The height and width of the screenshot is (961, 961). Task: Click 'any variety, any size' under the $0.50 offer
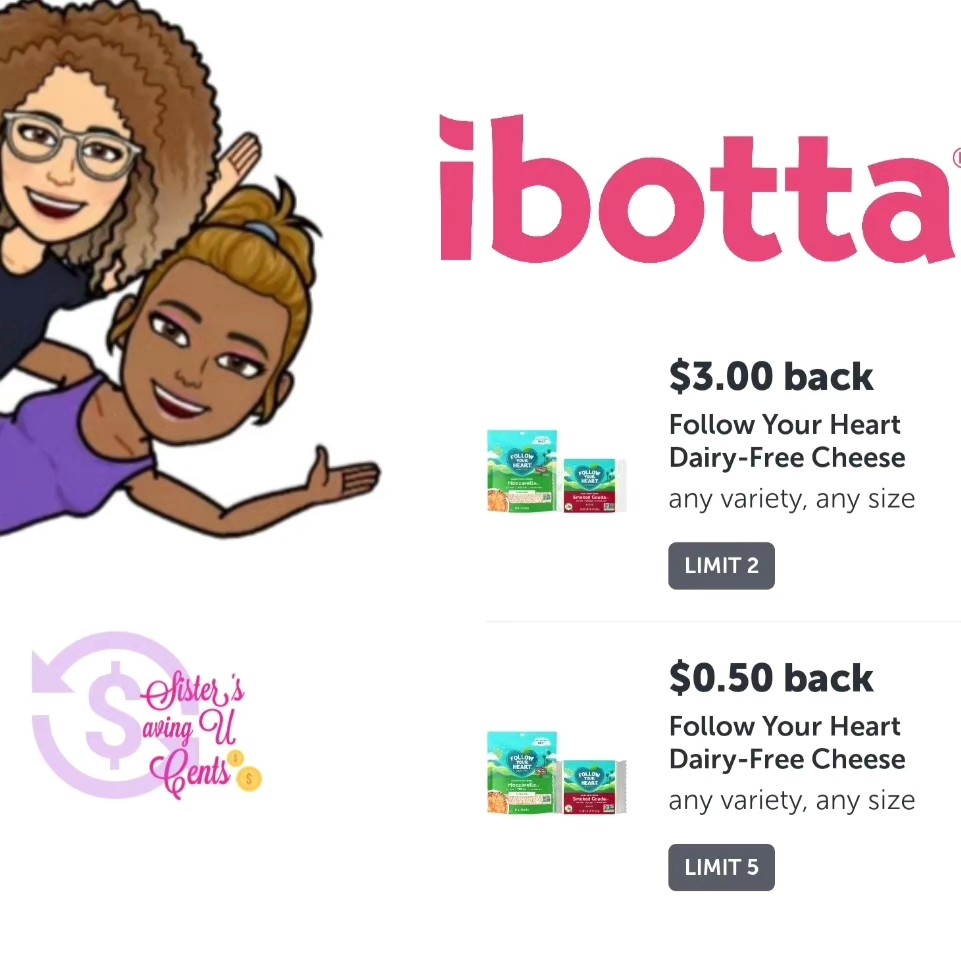[x=792, y=801]
